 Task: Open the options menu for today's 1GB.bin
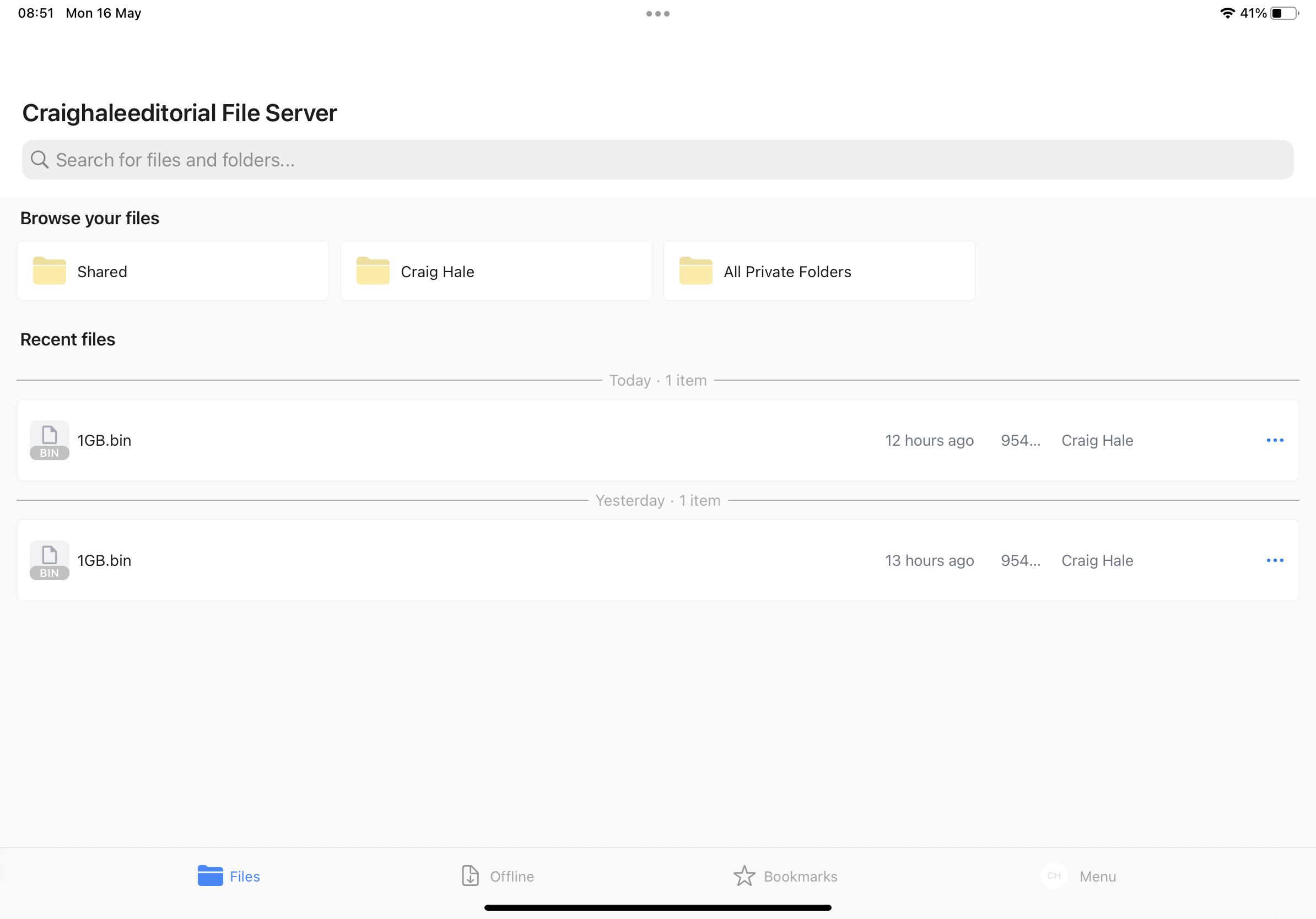(1274, 440)
